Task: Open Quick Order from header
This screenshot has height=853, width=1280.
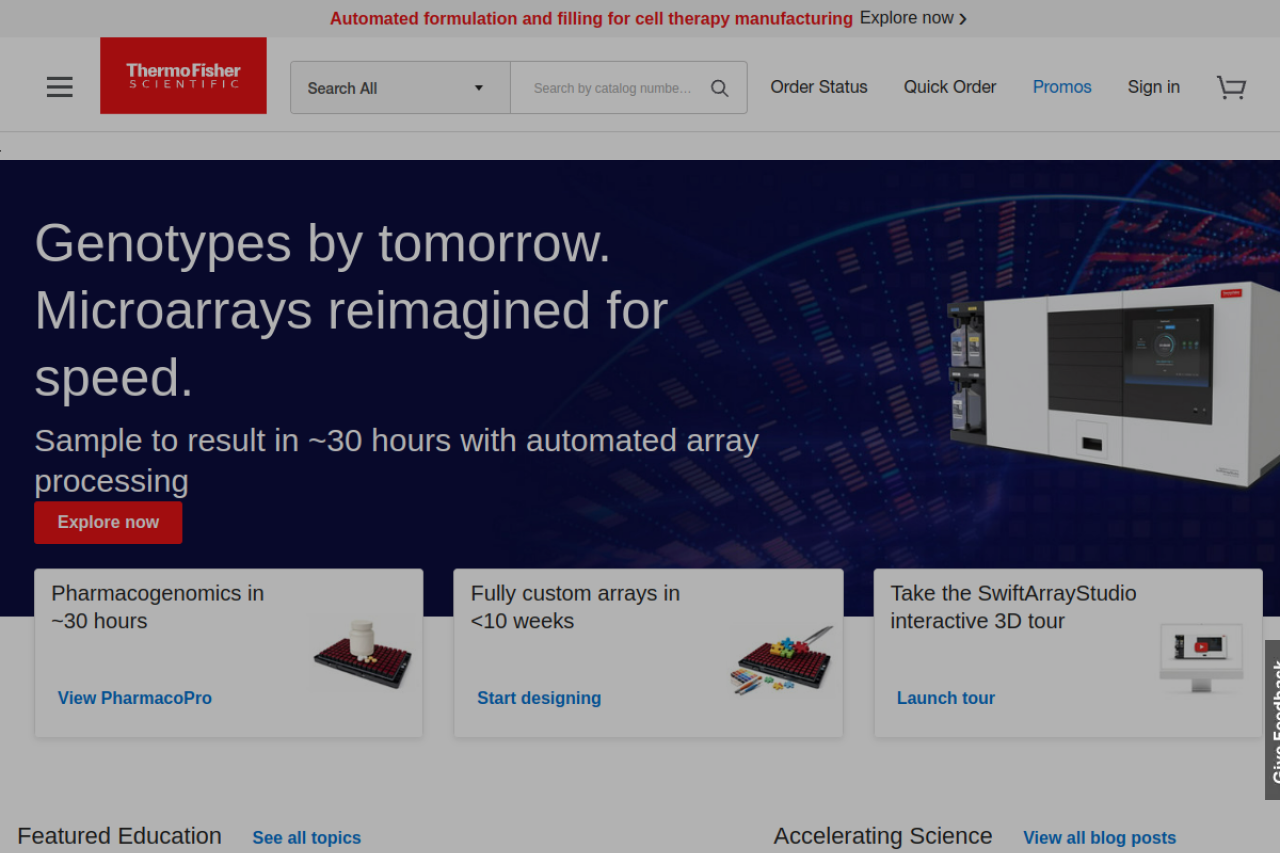Action: pyautogui.click(x=949, y=87)
